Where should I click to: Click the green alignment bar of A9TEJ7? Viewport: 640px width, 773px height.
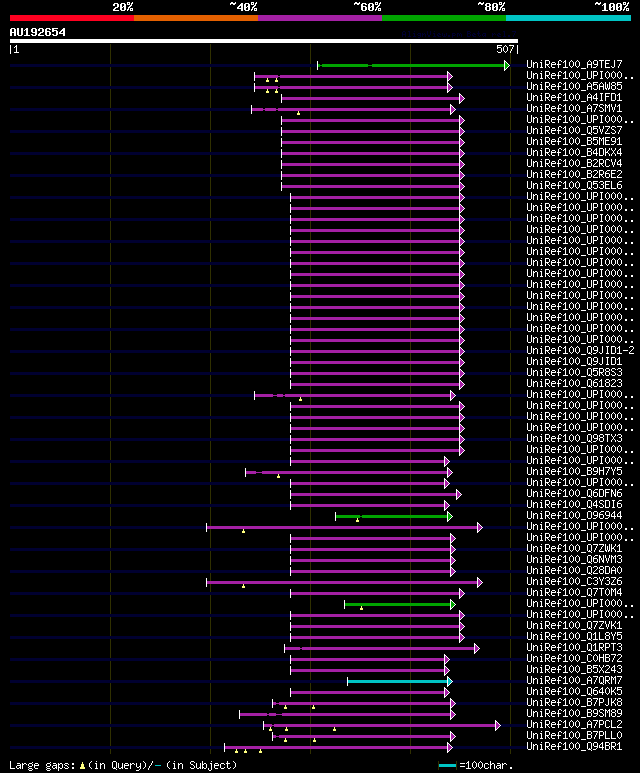tap(413, 65)
